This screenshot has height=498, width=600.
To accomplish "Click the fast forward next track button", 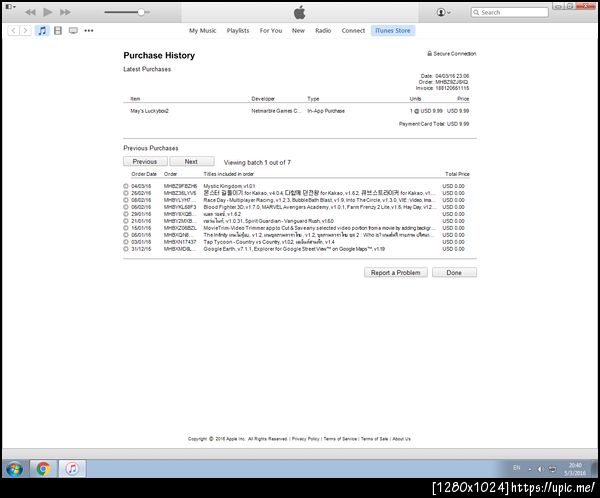I will click(x=65, y=12).
